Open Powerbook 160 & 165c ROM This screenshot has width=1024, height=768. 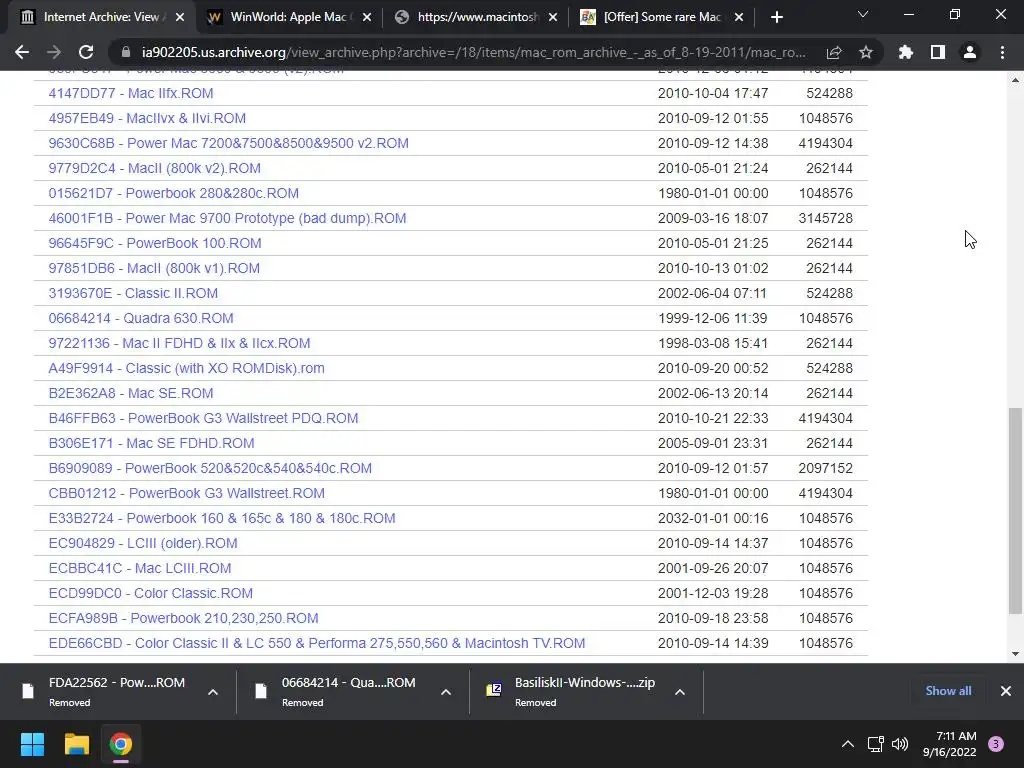pyautogui.click(x=222, y=519)
